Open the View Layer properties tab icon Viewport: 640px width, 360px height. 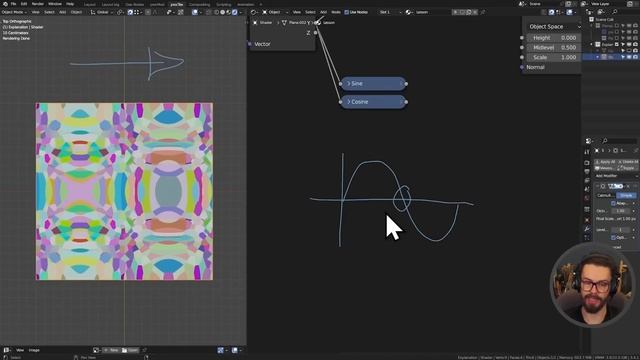587,180
